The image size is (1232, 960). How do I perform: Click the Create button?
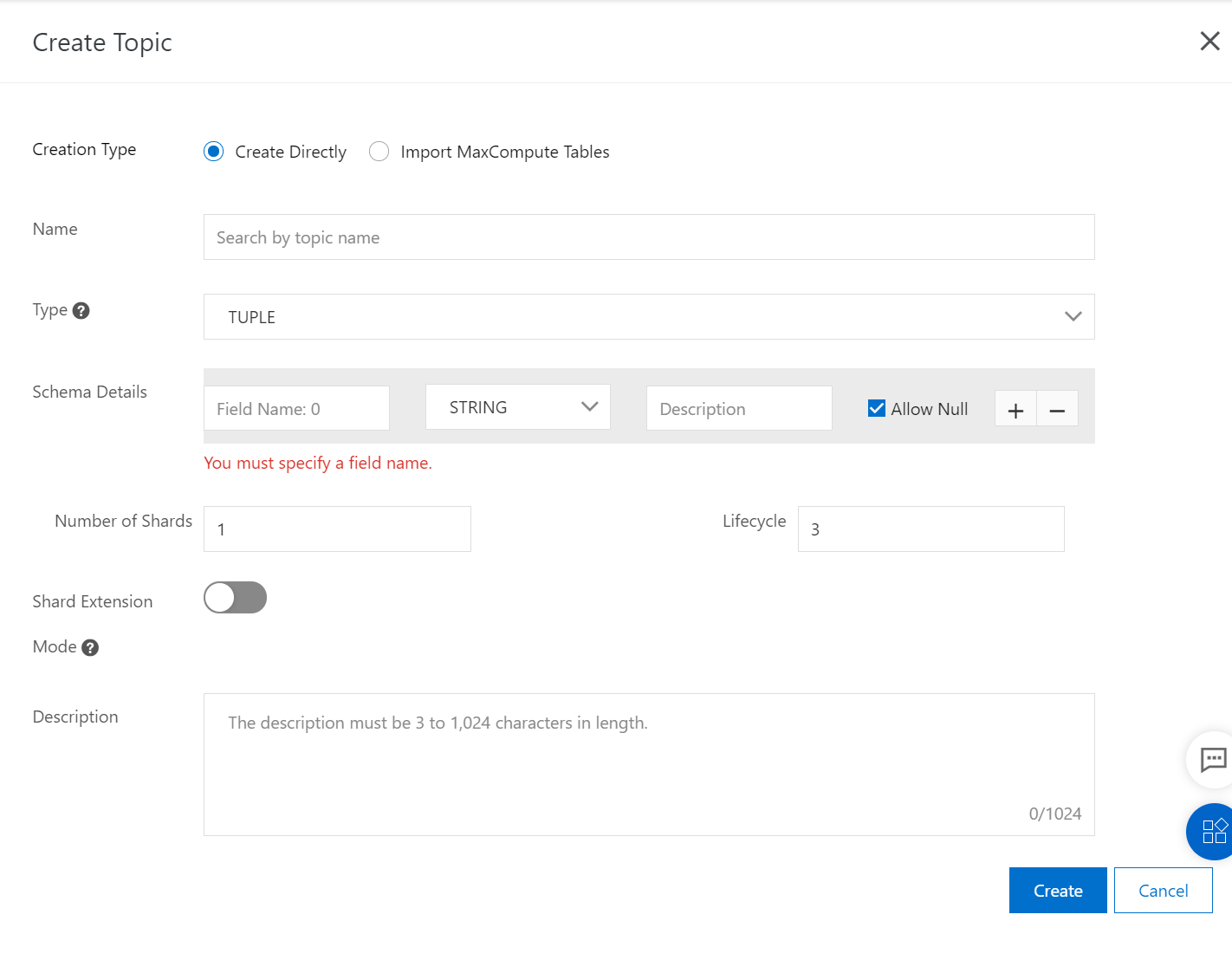tap(1058, 890)
